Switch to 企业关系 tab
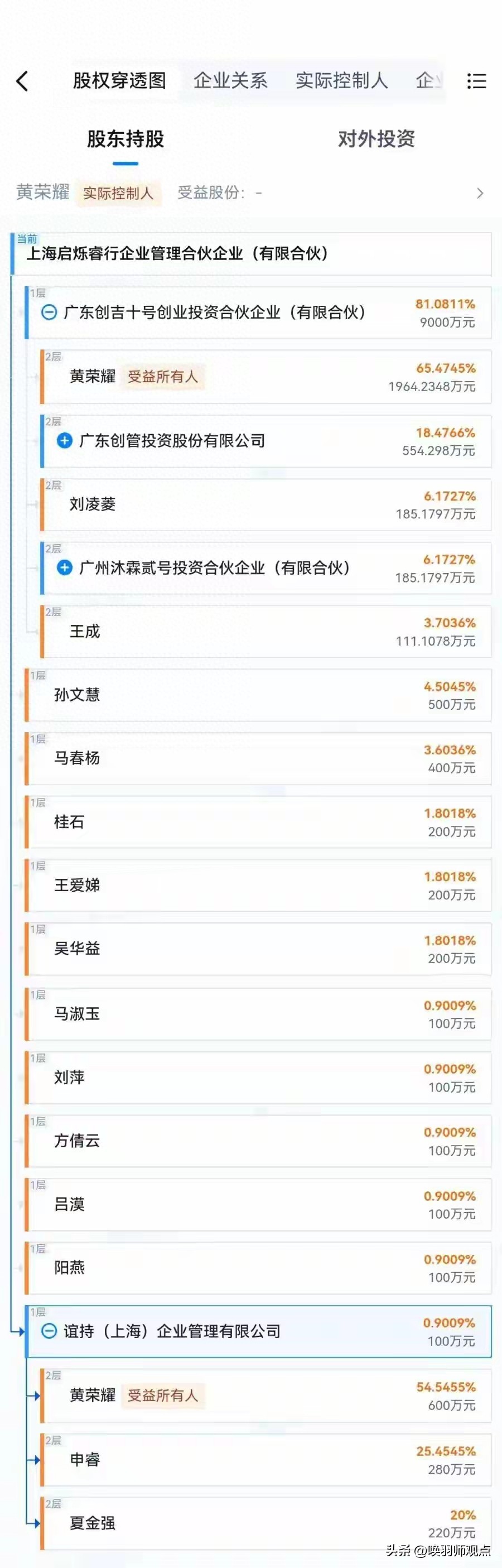The image size is (502, 1568). pos(230,80)
